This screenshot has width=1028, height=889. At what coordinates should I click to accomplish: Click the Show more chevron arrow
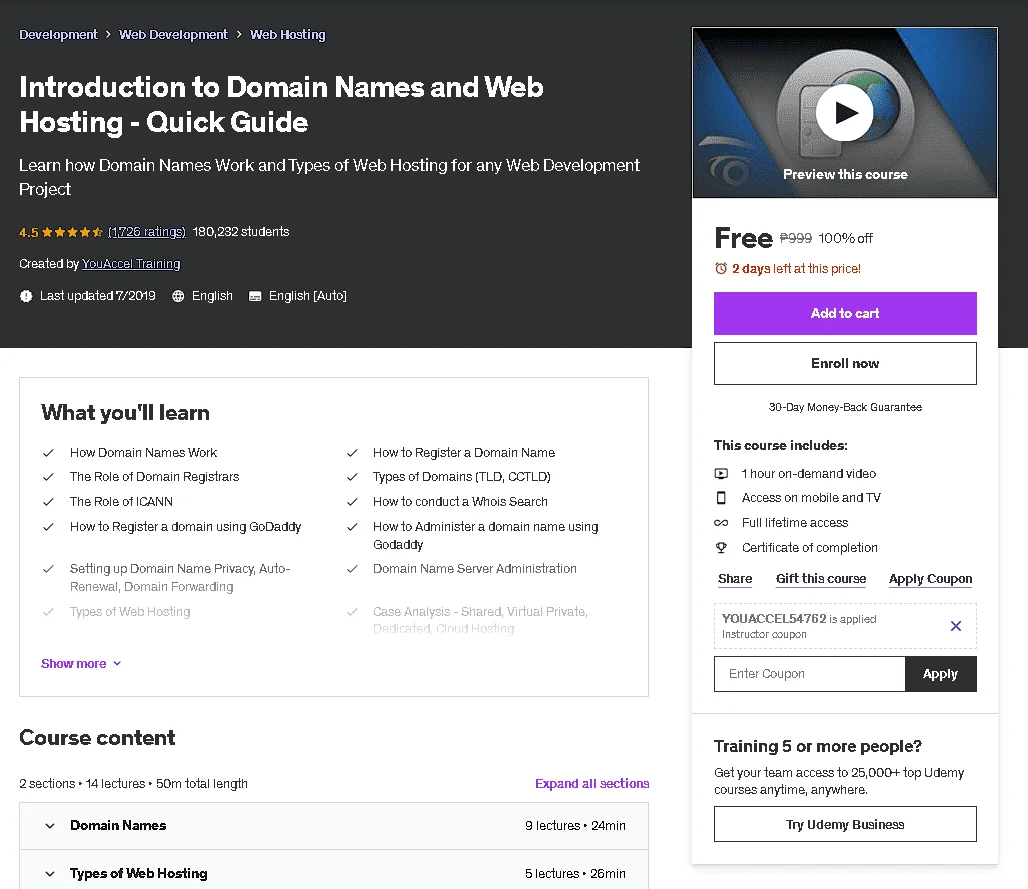(117, 663)
